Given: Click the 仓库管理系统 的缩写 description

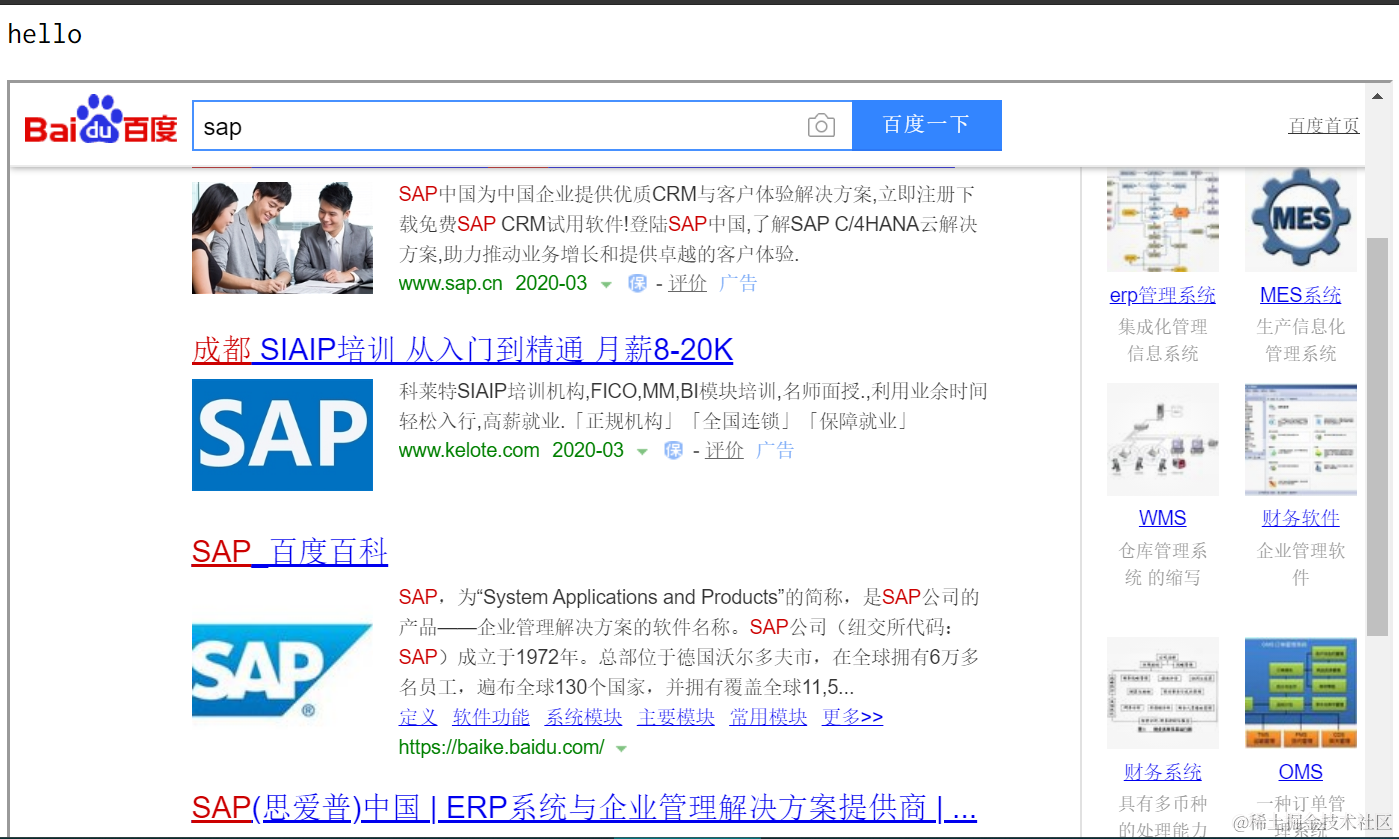Looking at the screenshot, I should click(1163, 564).
